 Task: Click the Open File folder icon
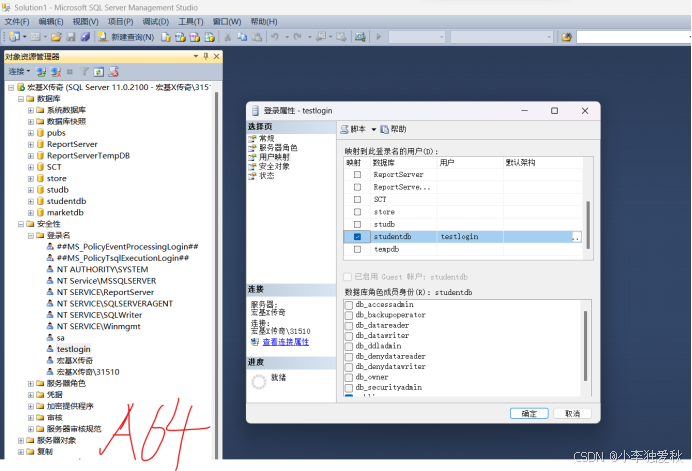(56, 37)
